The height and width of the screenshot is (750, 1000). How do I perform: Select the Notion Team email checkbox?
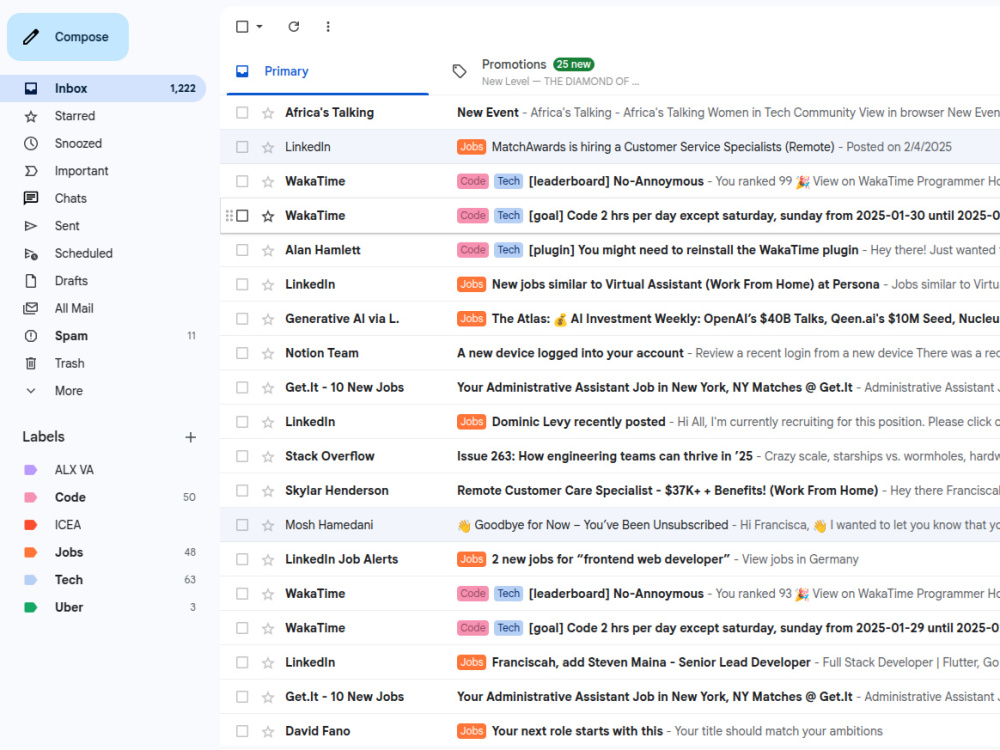click(242, 353)
